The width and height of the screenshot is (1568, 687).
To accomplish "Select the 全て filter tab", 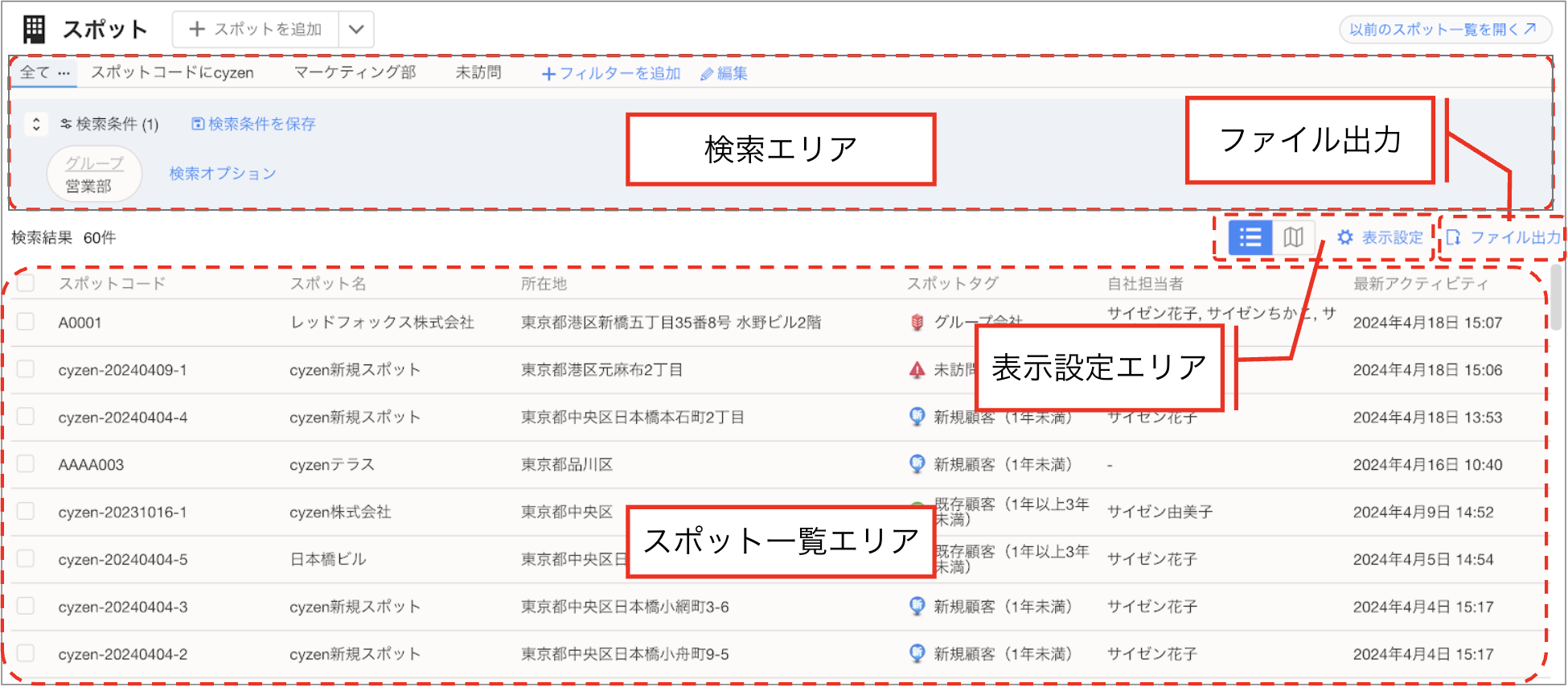I will pos(35,72).
